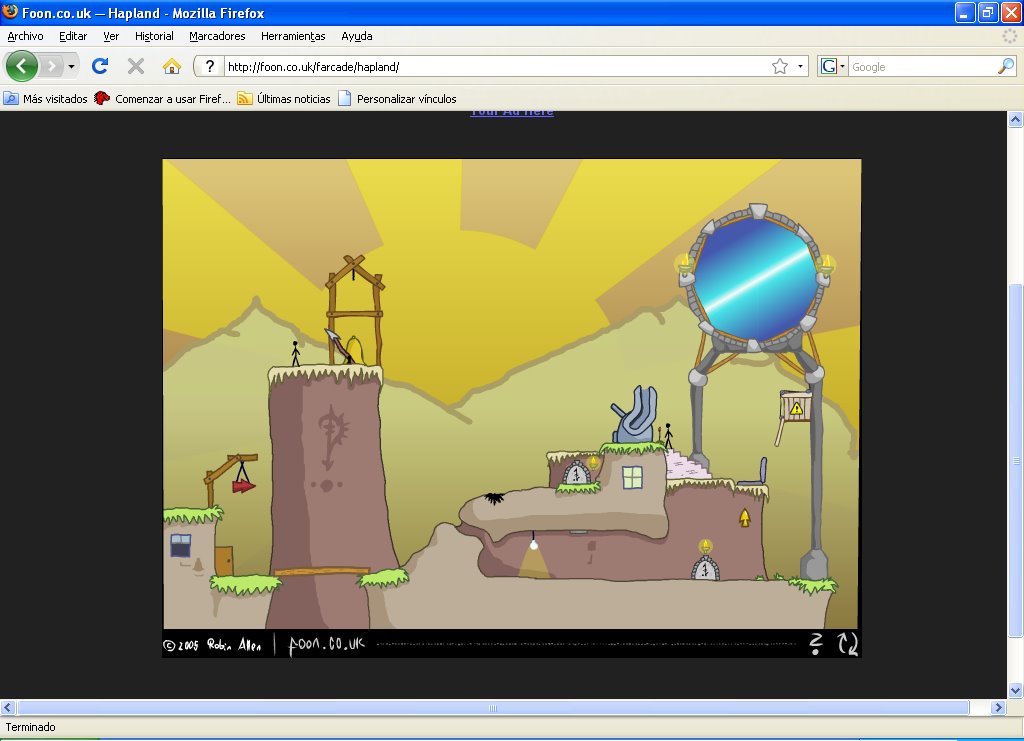Open the Herramientas menu
The width and height of the screenshot is (1024, 741).
[x=293, y=36]
